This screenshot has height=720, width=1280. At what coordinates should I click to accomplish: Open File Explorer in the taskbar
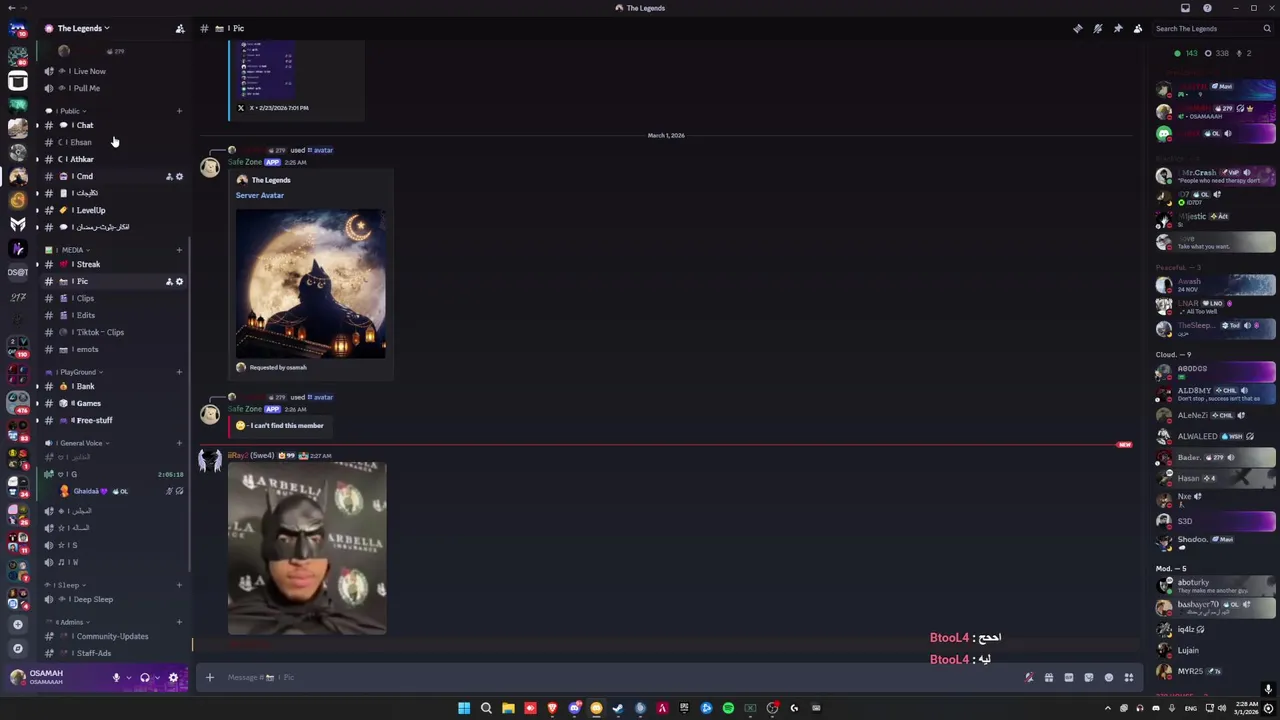508,708
